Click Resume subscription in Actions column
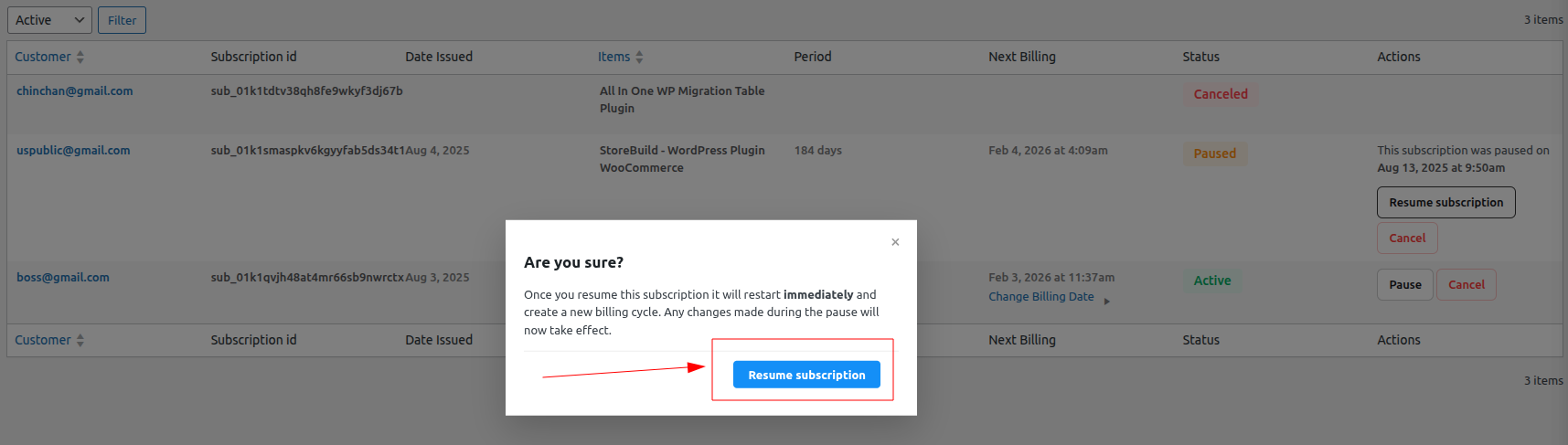Viewport: 1568px width, 445px height. pos(1445,203)
